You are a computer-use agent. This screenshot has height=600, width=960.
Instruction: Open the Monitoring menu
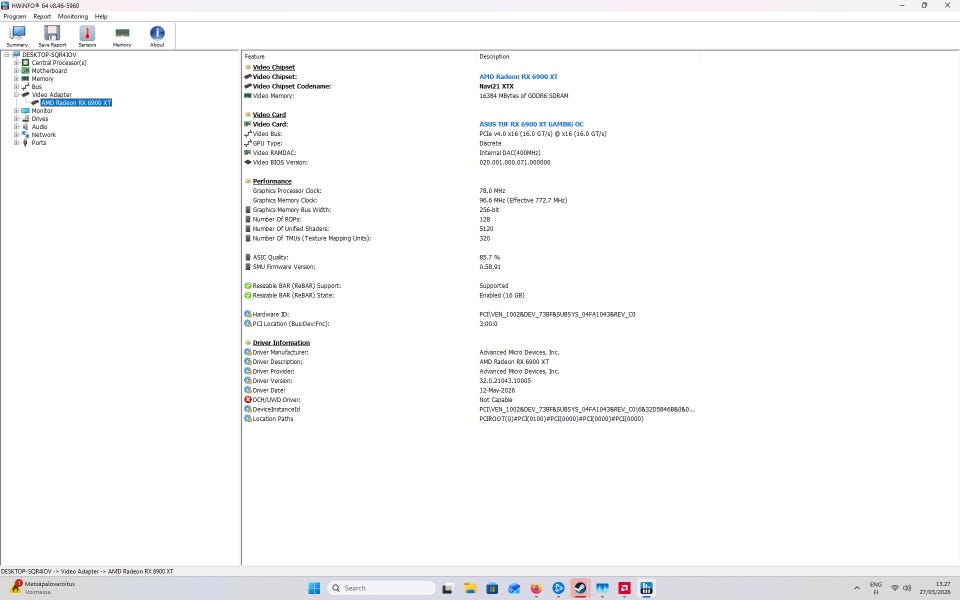(x=73, y=17)
